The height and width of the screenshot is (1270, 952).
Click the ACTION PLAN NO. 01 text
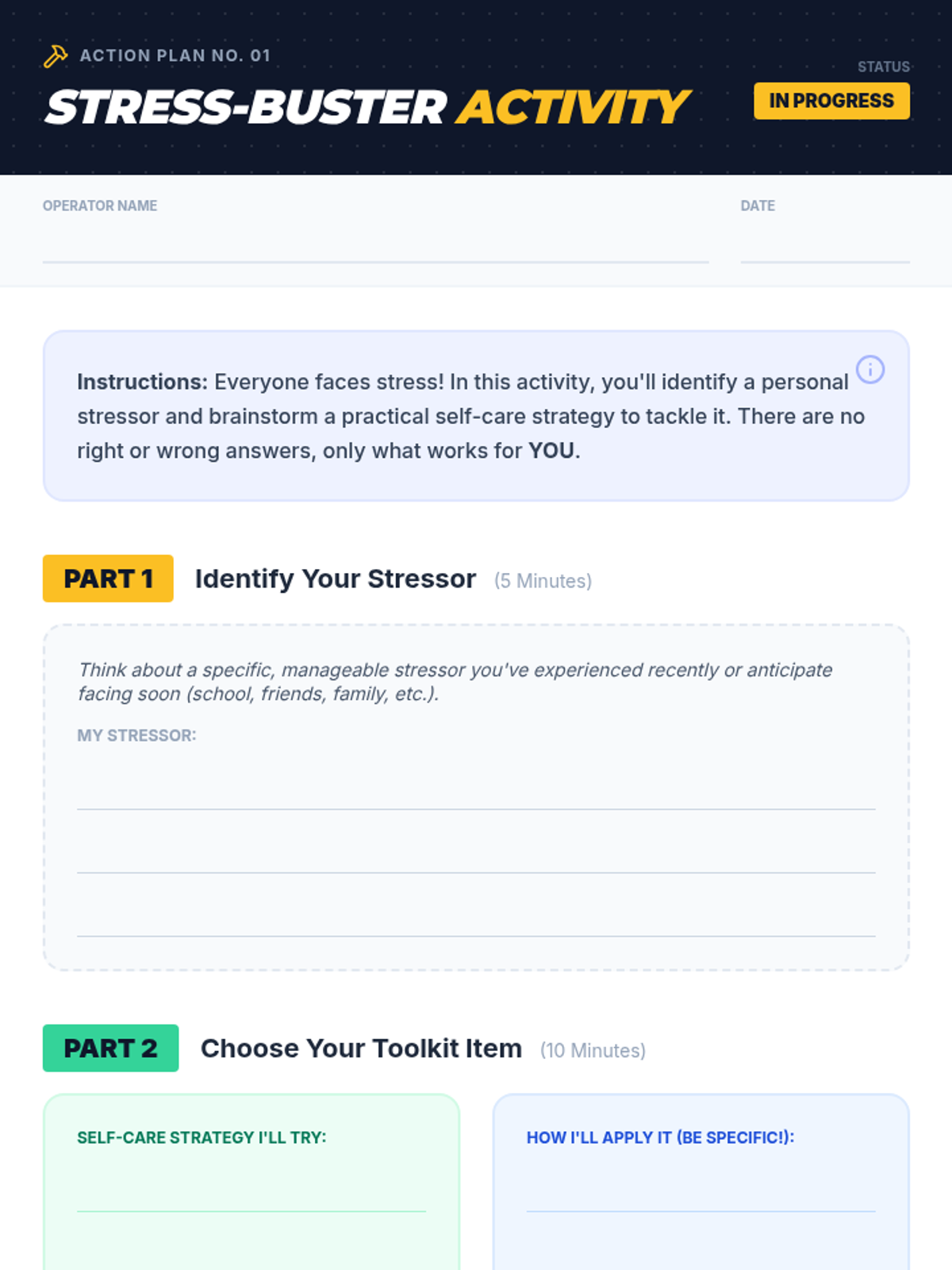(175, 56)
